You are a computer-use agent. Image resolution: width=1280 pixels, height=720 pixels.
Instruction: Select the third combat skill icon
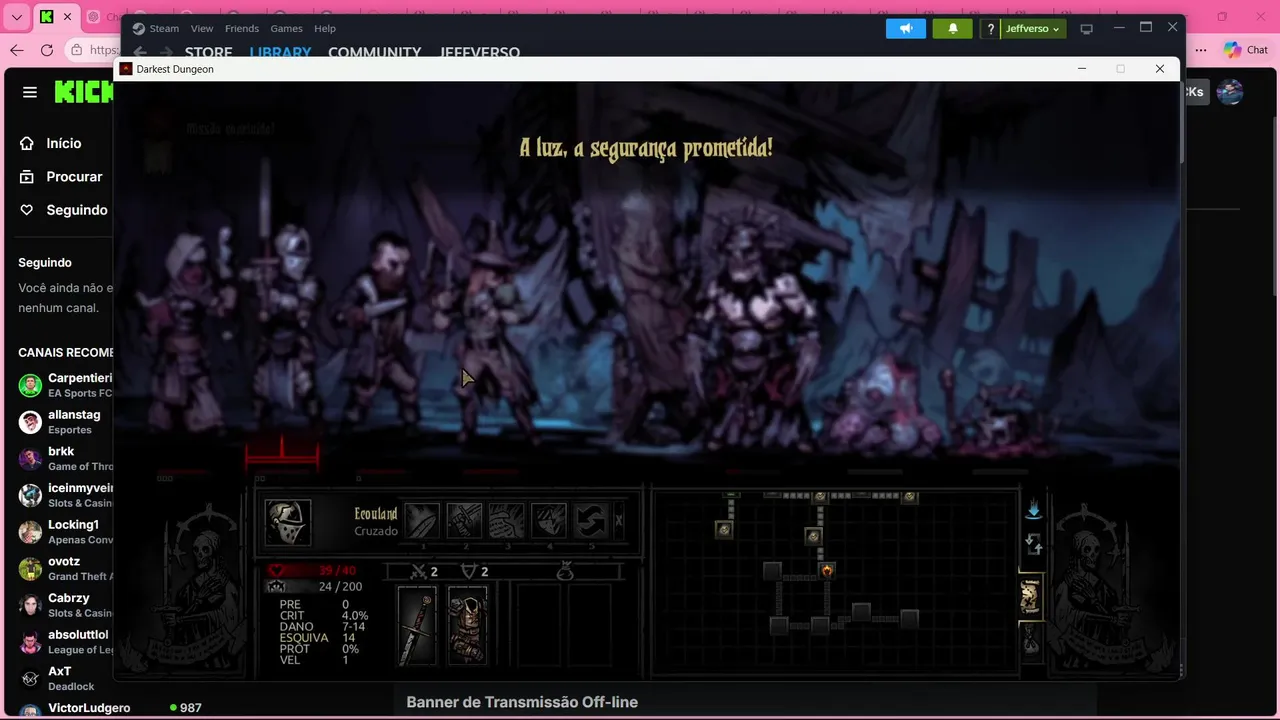[506, 521]
